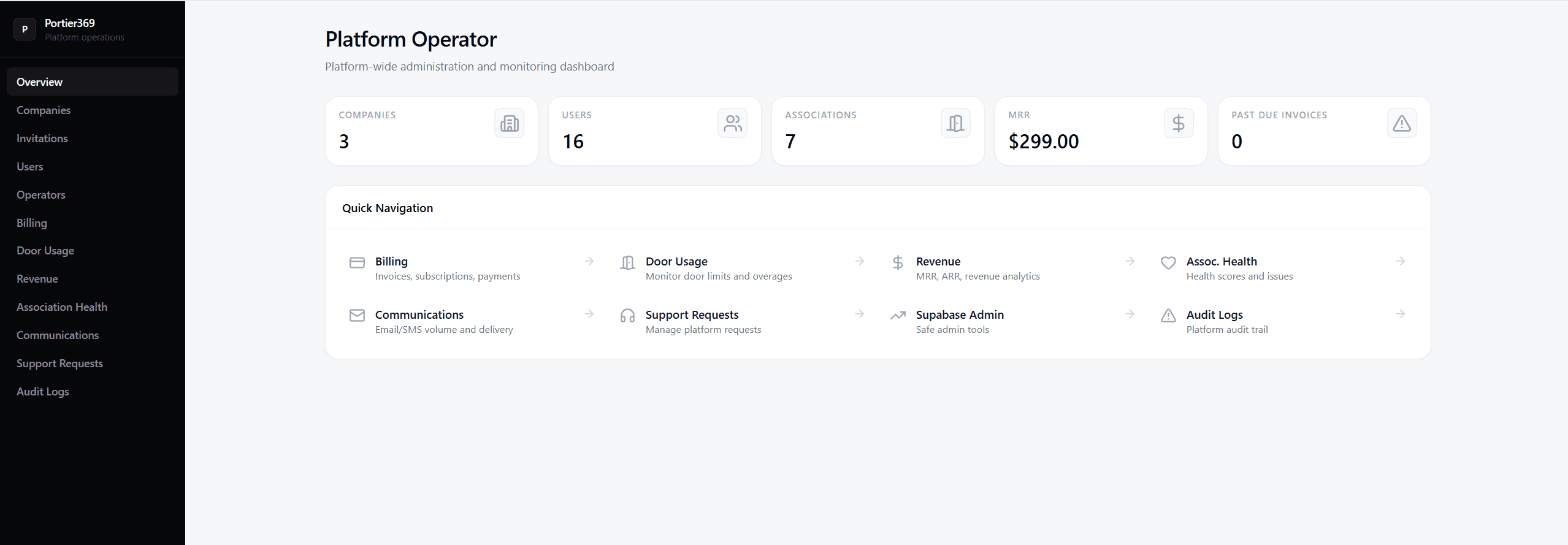Open the Supabase Admin quick navigation link
Screen dimensions: 1568x545
pyautogui.click(x=1013, y=321)
